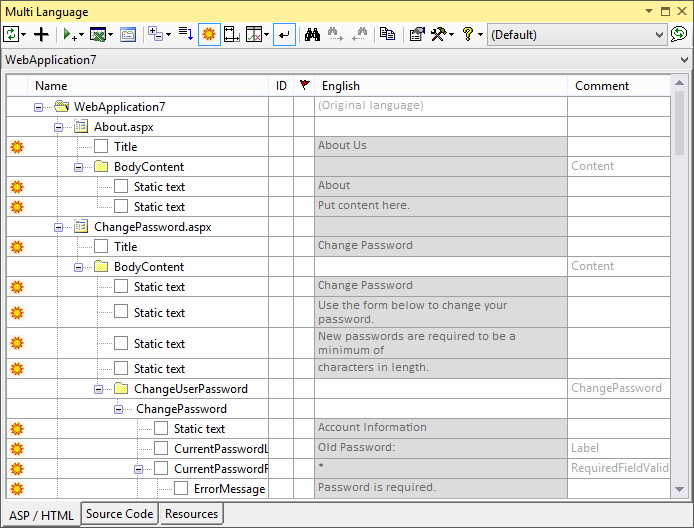694x528 pixels.
Task: Click the copy icon in toolbar
Action: (387, 34)
